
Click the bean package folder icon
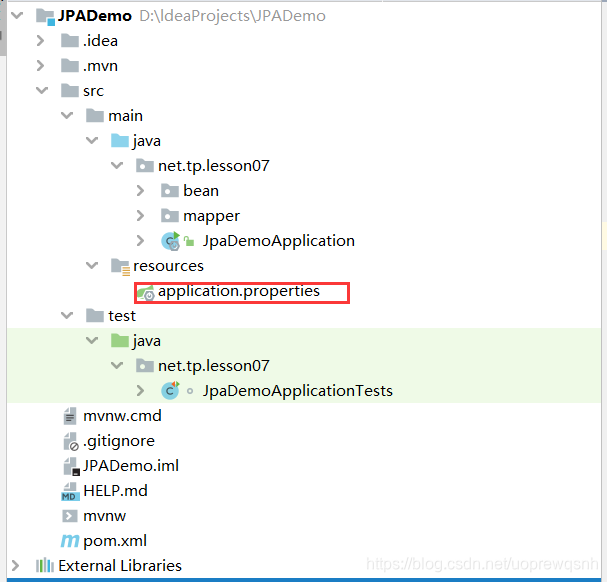(x=170, y=190)
